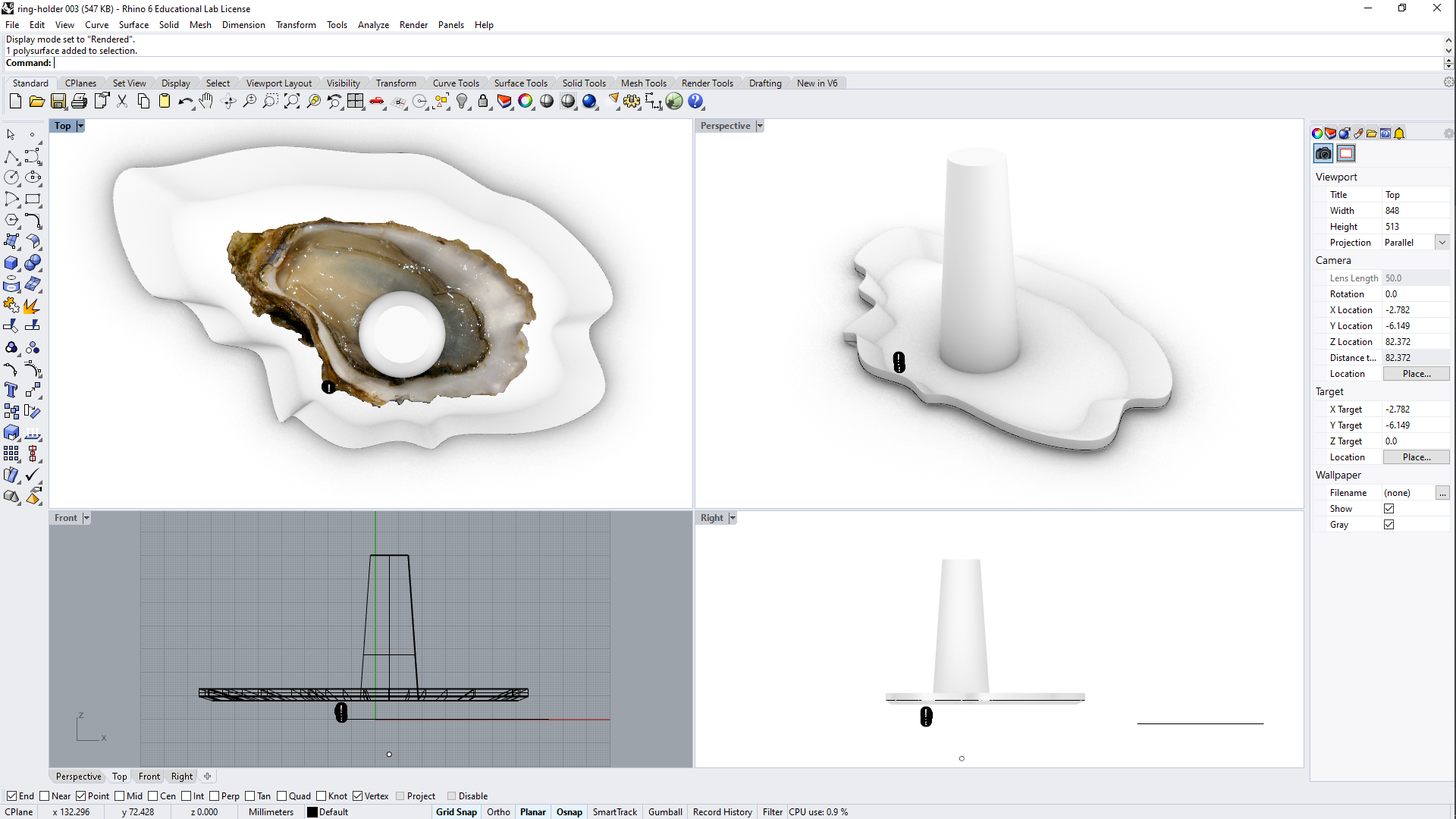
Task: Click the SmartTrack icon in status bar
Action: [614, 811]
